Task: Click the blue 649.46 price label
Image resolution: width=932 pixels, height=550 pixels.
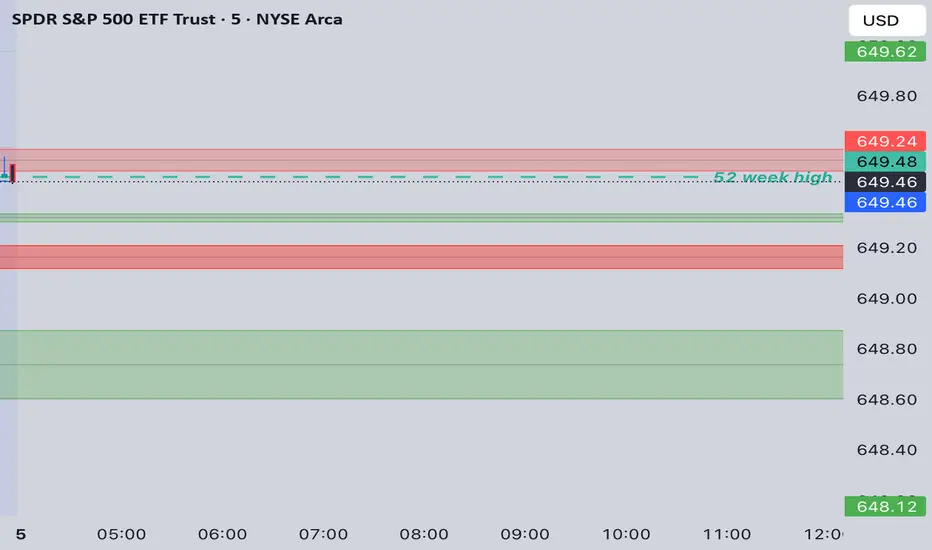Action: click(x=884, y=202)
